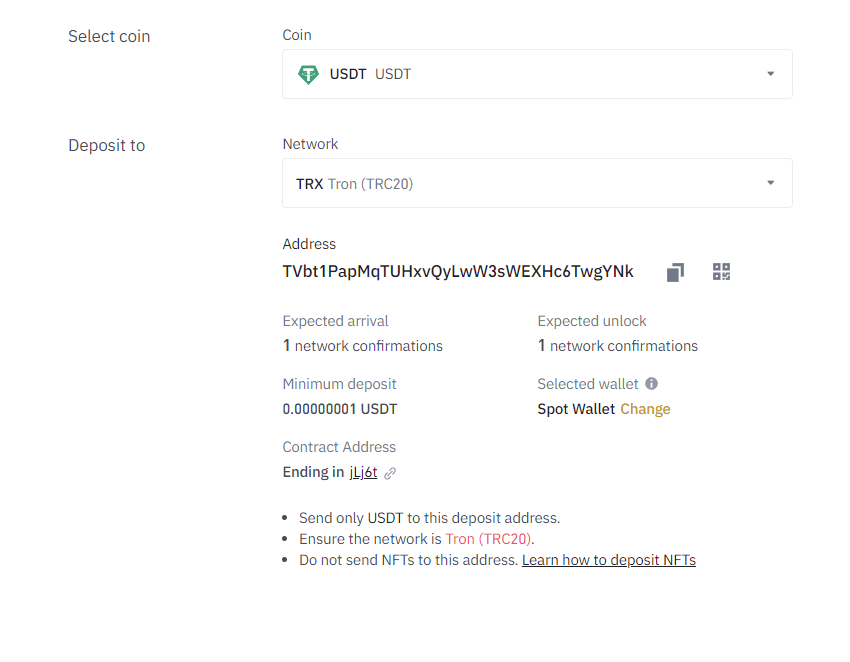Open Learn how to deposit NFTs link
This screenshot has height=662, width=850.
click(609, 560)
